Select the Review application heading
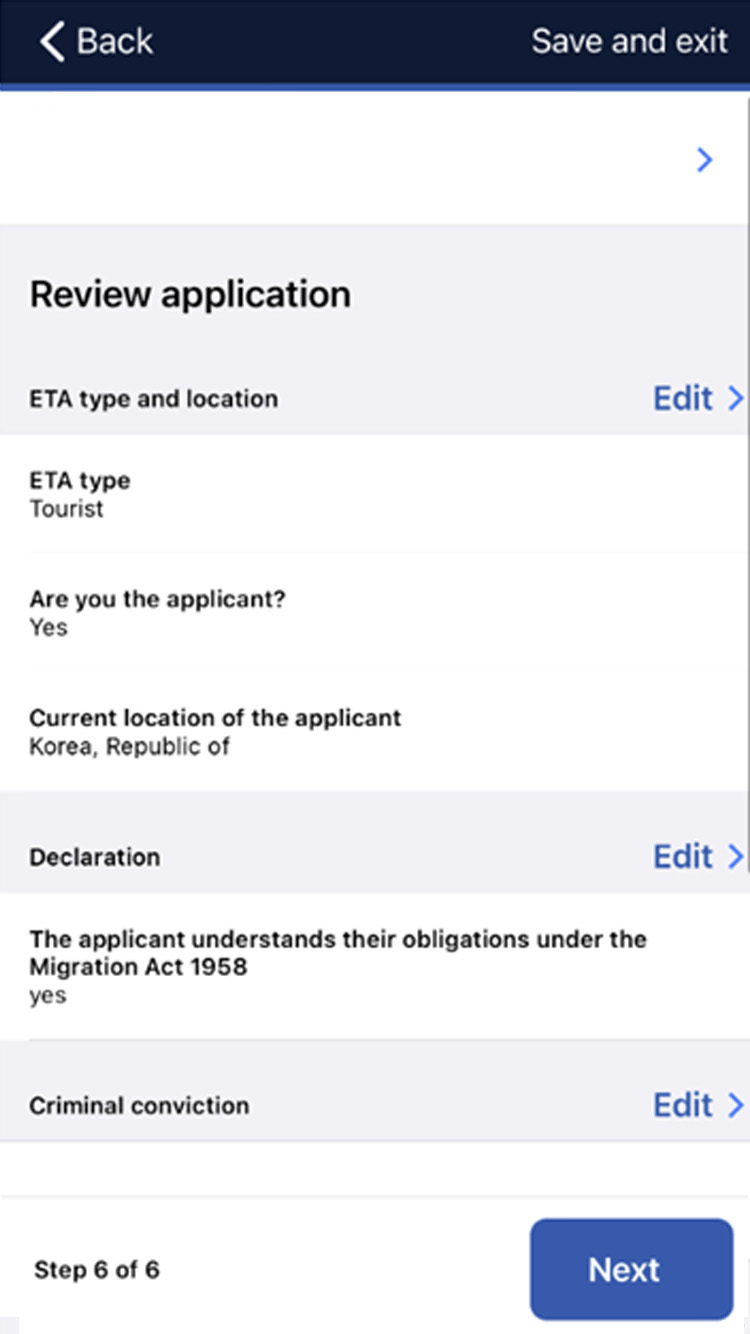Image resolution: width=750 pixels, height=1334 pixels. click(190, 295)
